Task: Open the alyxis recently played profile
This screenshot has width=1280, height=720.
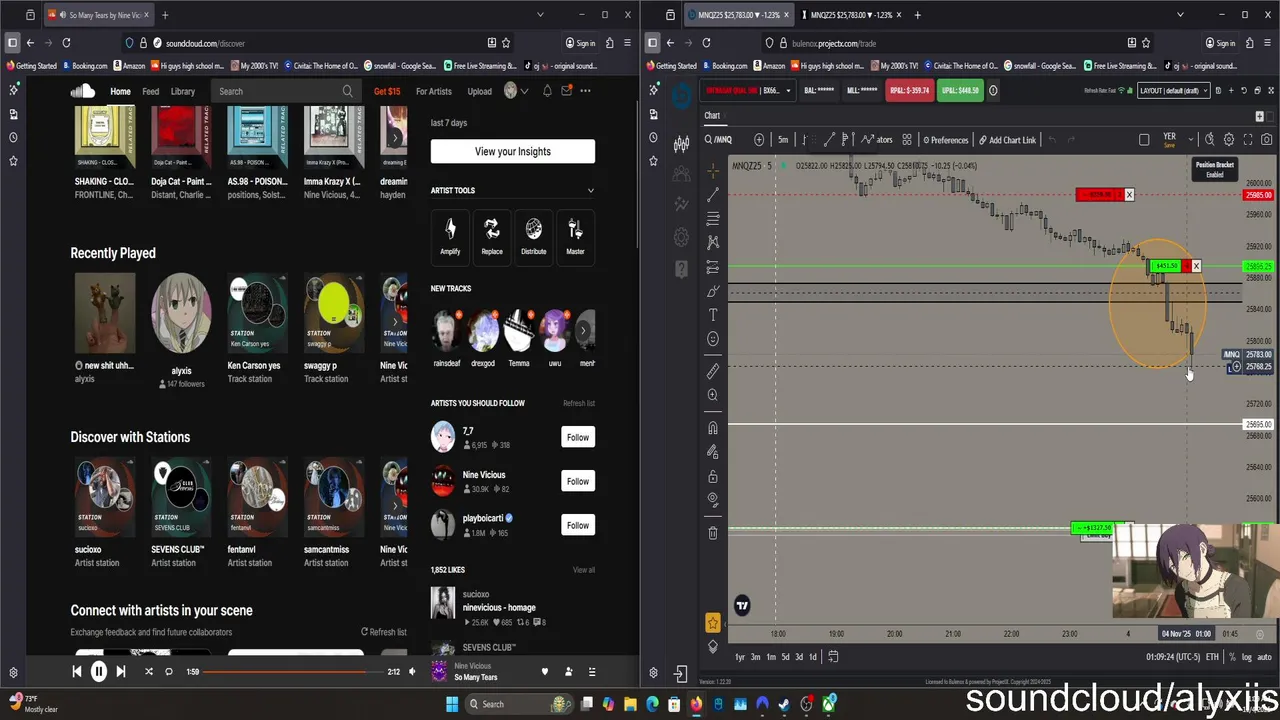Action: point(181,313)
